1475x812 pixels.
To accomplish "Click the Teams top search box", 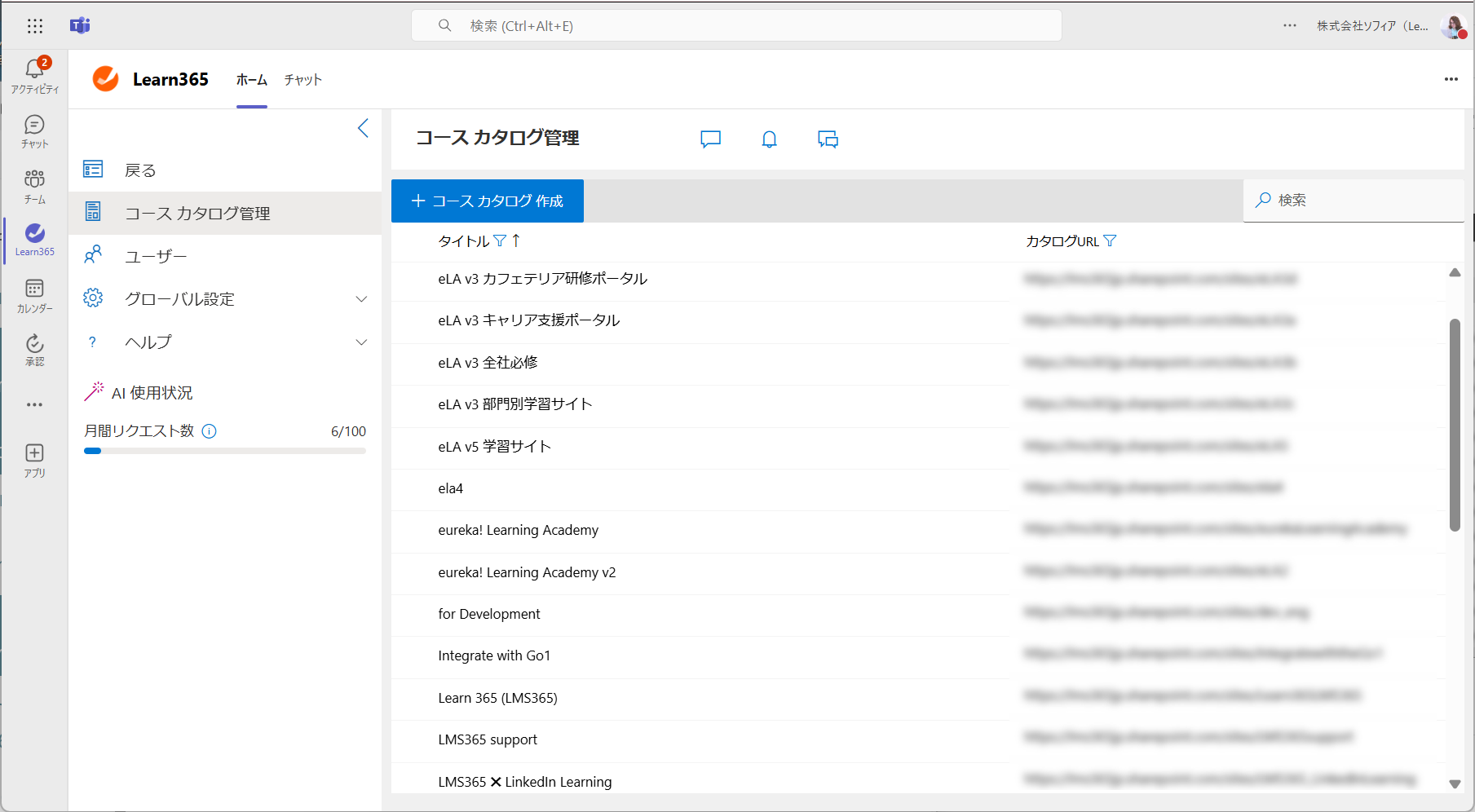I will 736,26.
